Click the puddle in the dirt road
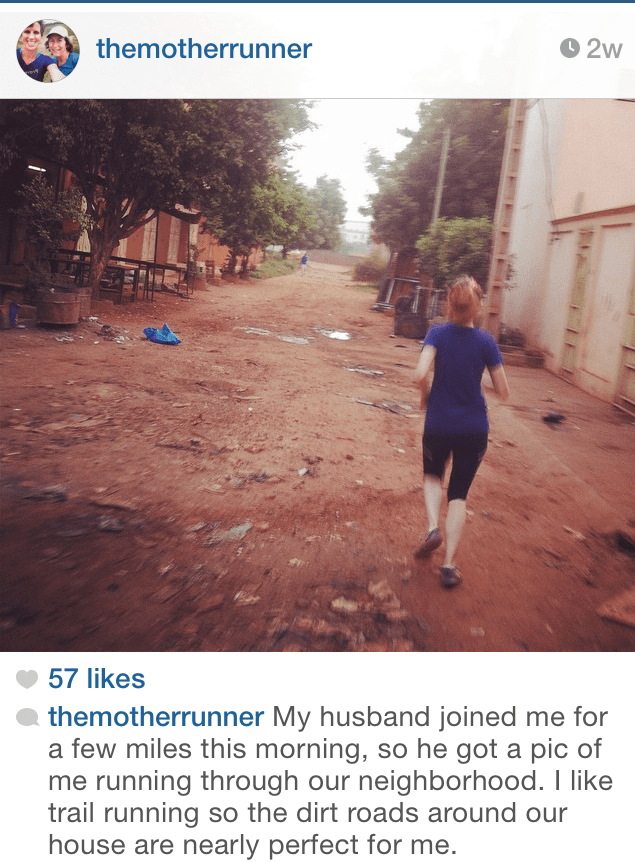 [x=333, y=333]
